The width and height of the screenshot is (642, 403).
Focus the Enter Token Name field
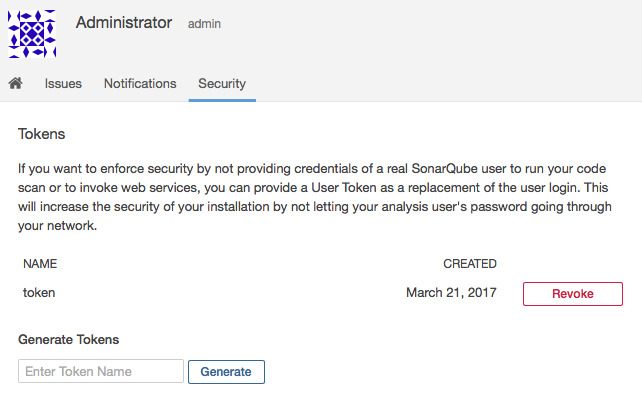coord(101,371)
